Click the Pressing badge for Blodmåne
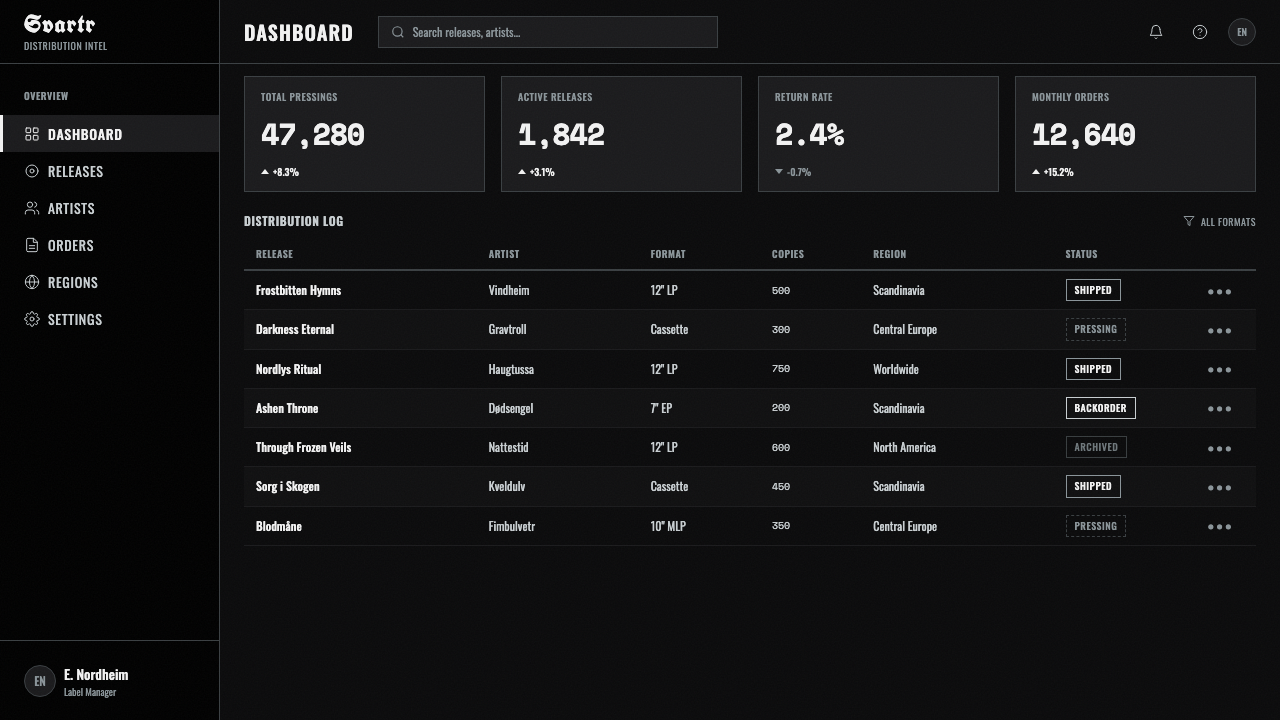Viewport: 1280px width, 720px height. click(x=1095, y=526)
